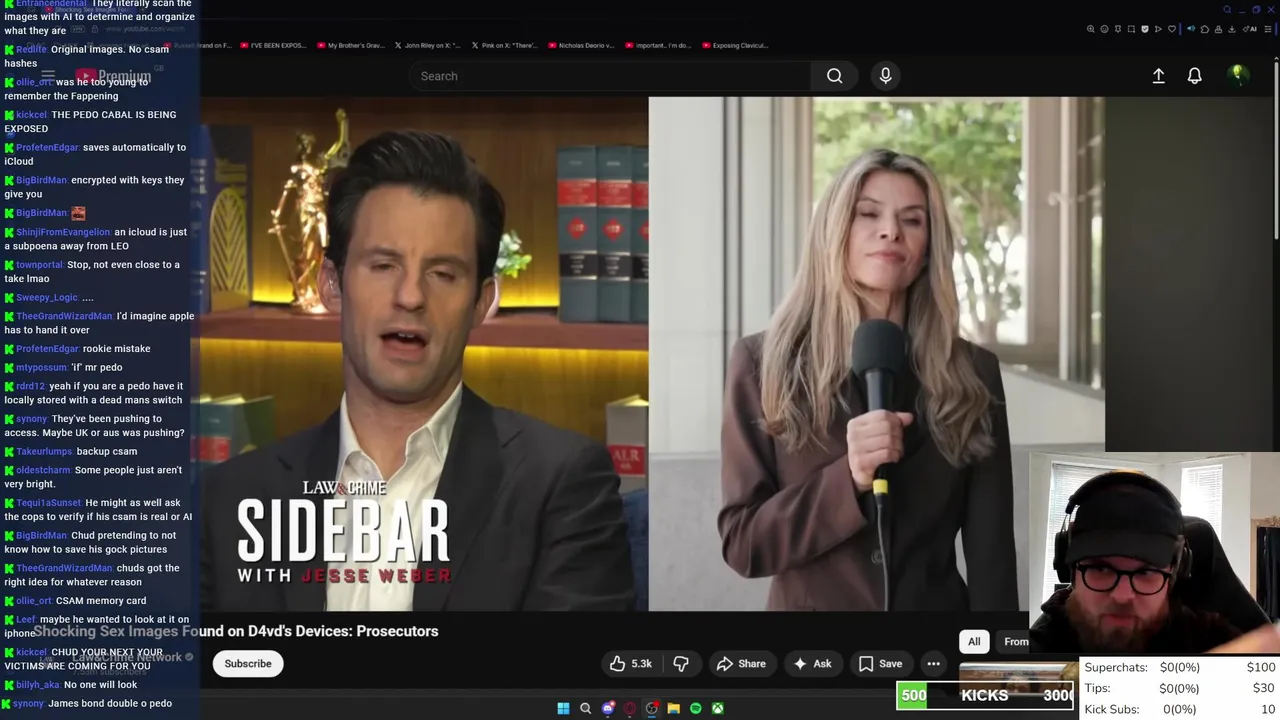The image size is (1280, 720).
Task: Click the streamer webcam overlay
Action: pyautogui.click(x=1155, y=555)
